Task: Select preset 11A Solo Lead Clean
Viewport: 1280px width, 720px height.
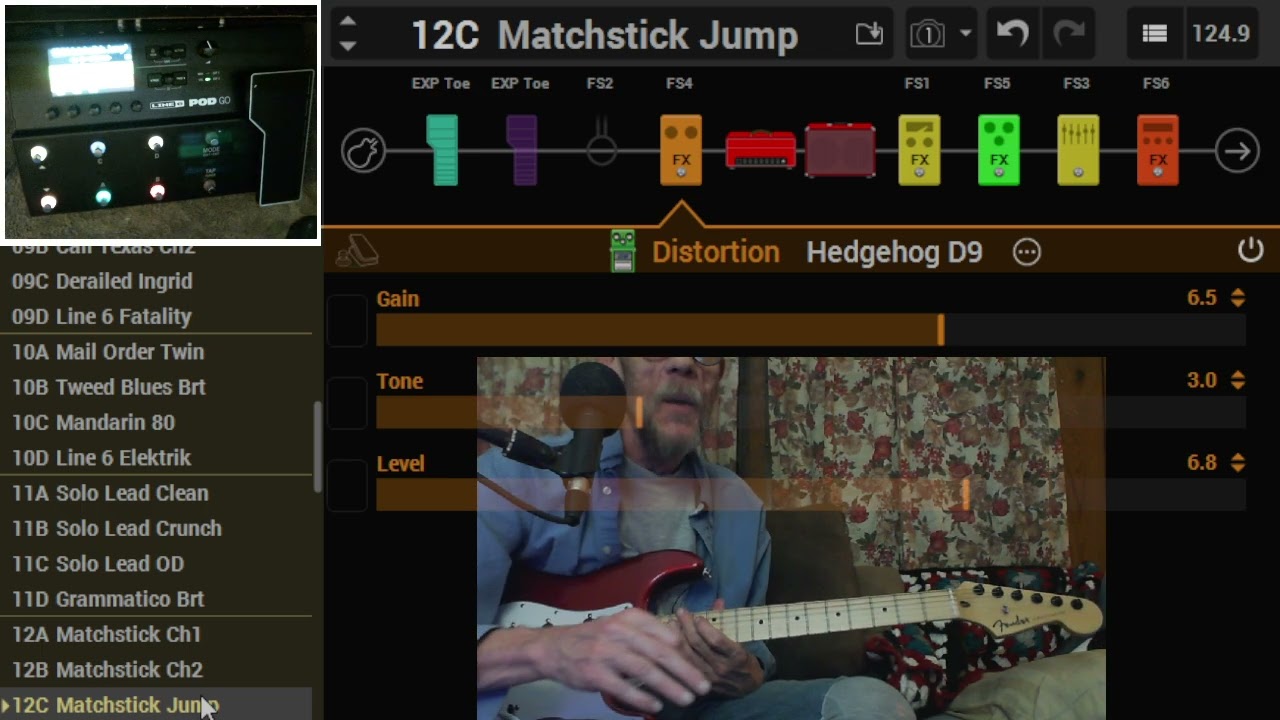Action: (x=156, y=493)
